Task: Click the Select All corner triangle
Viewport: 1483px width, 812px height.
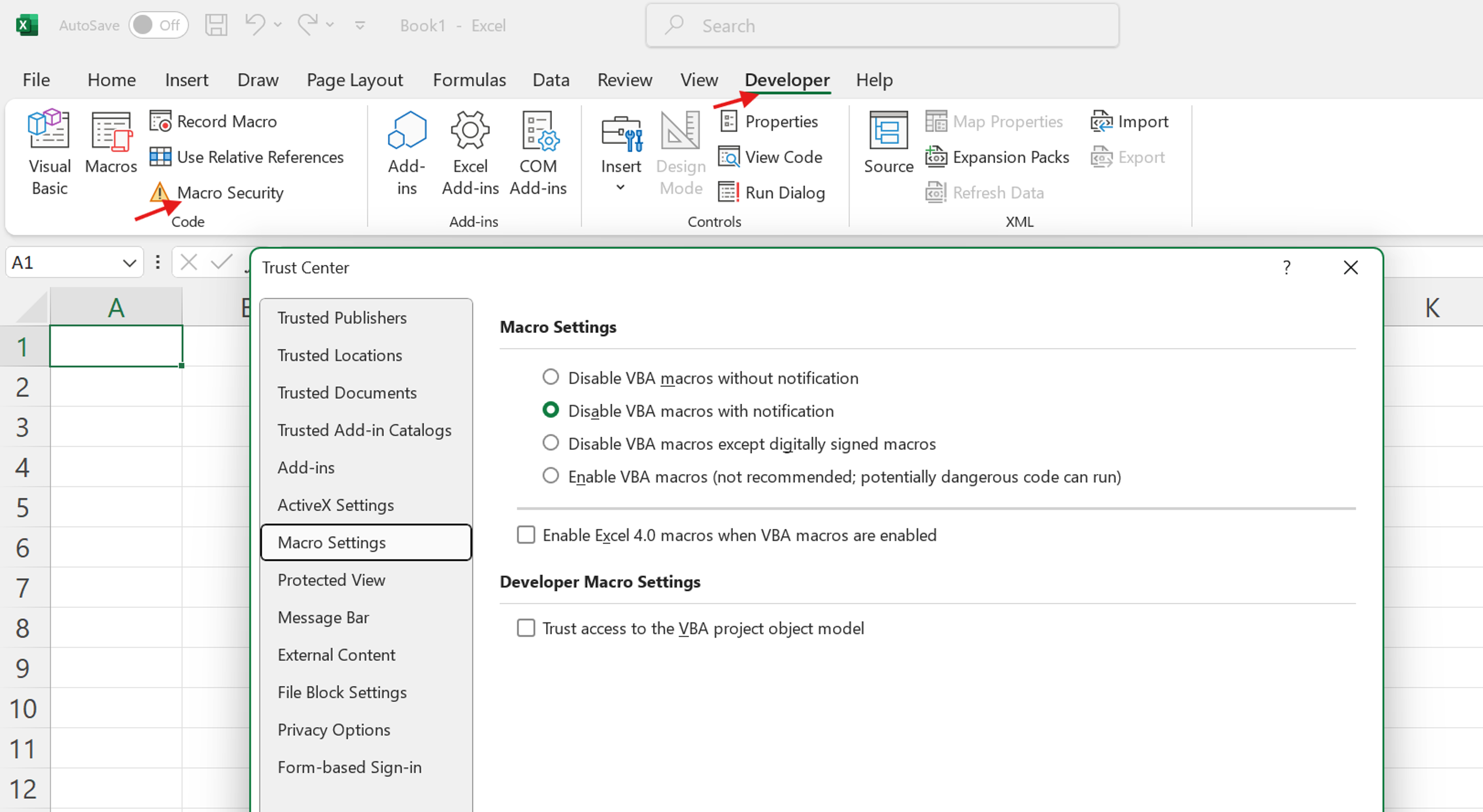Action: point(30,308)
